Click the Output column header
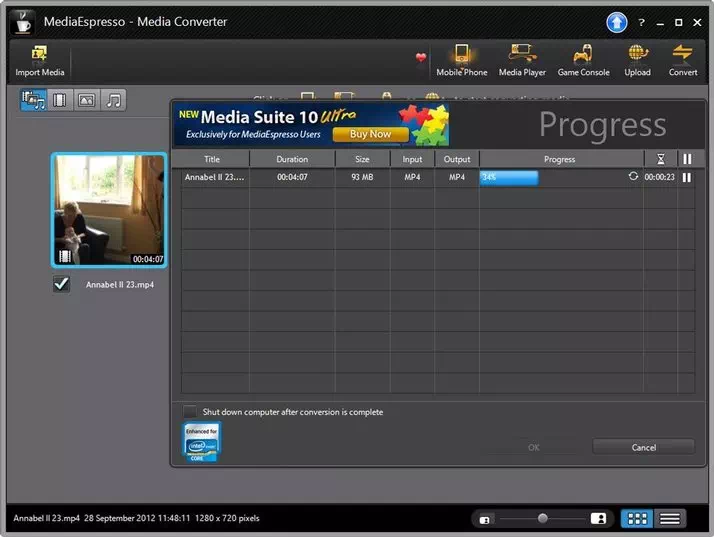 pyautogui.click(x=456, y=159)
